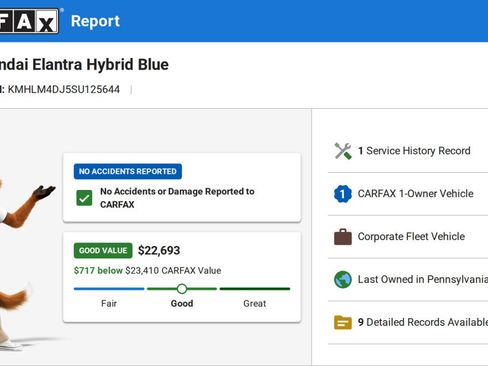Click the value slider circle marker
Image resolution: width=488 pixels, height=366 pixels.
182,289
